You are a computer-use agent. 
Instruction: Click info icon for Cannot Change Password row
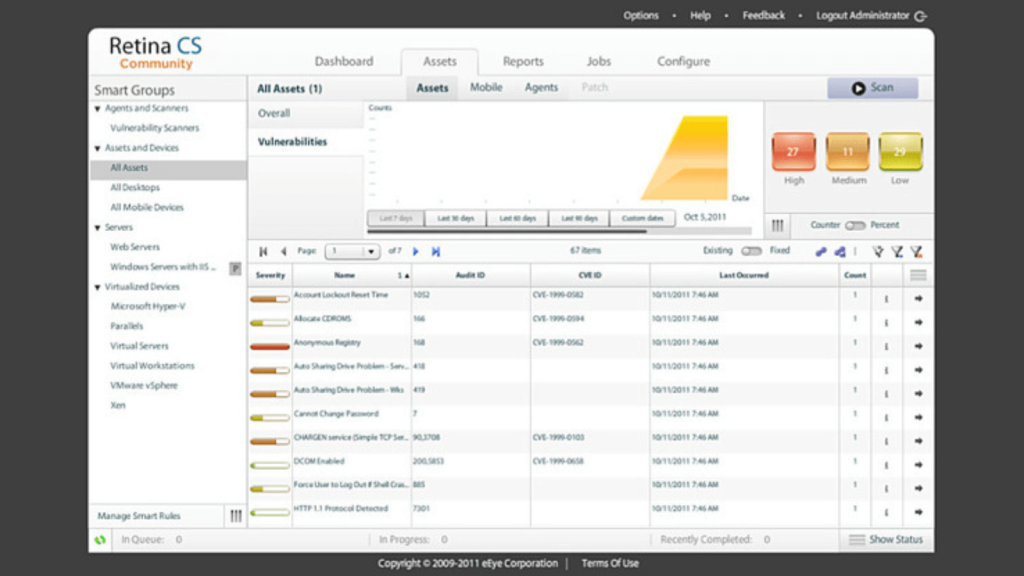click(886, 418)
